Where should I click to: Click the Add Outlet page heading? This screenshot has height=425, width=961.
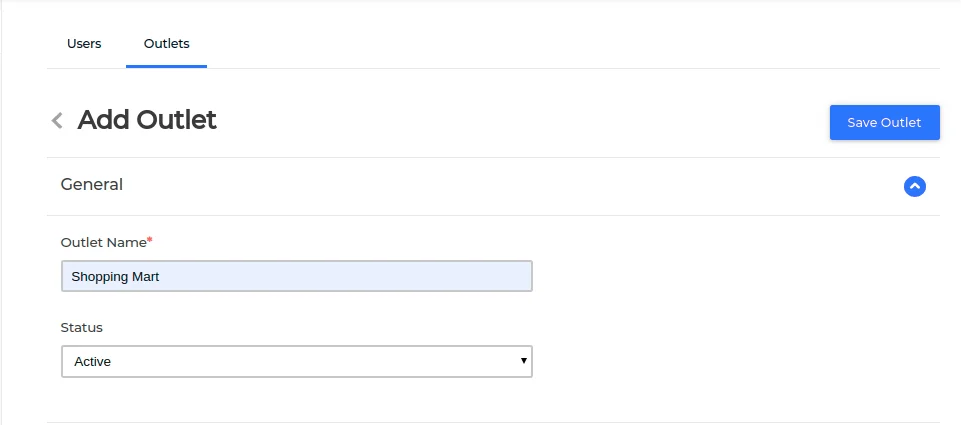click(x=146, y=120)
